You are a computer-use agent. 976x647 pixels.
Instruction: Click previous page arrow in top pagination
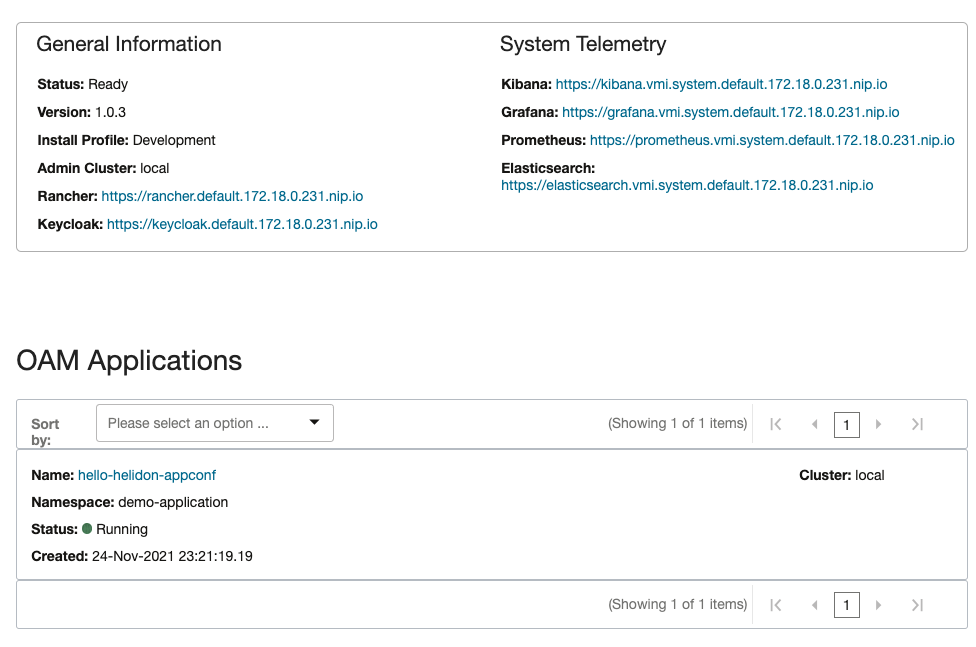tap(814, 424)
